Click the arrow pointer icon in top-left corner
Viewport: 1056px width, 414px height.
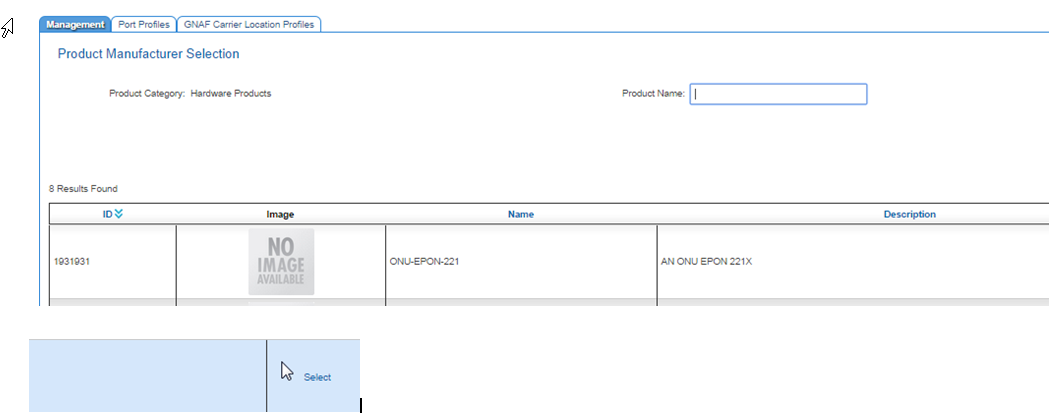click(7, 27)
